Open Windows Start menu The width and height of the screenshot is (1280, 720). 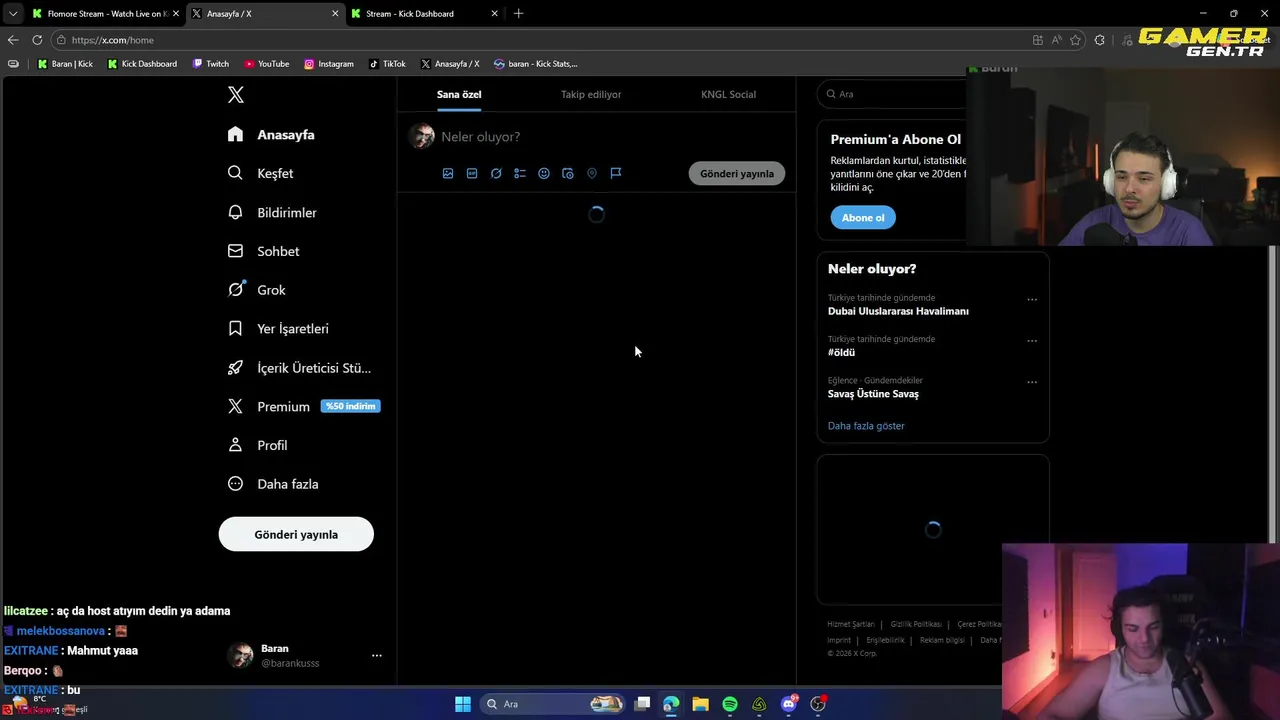pyautogui.click(x=463, y=704)
